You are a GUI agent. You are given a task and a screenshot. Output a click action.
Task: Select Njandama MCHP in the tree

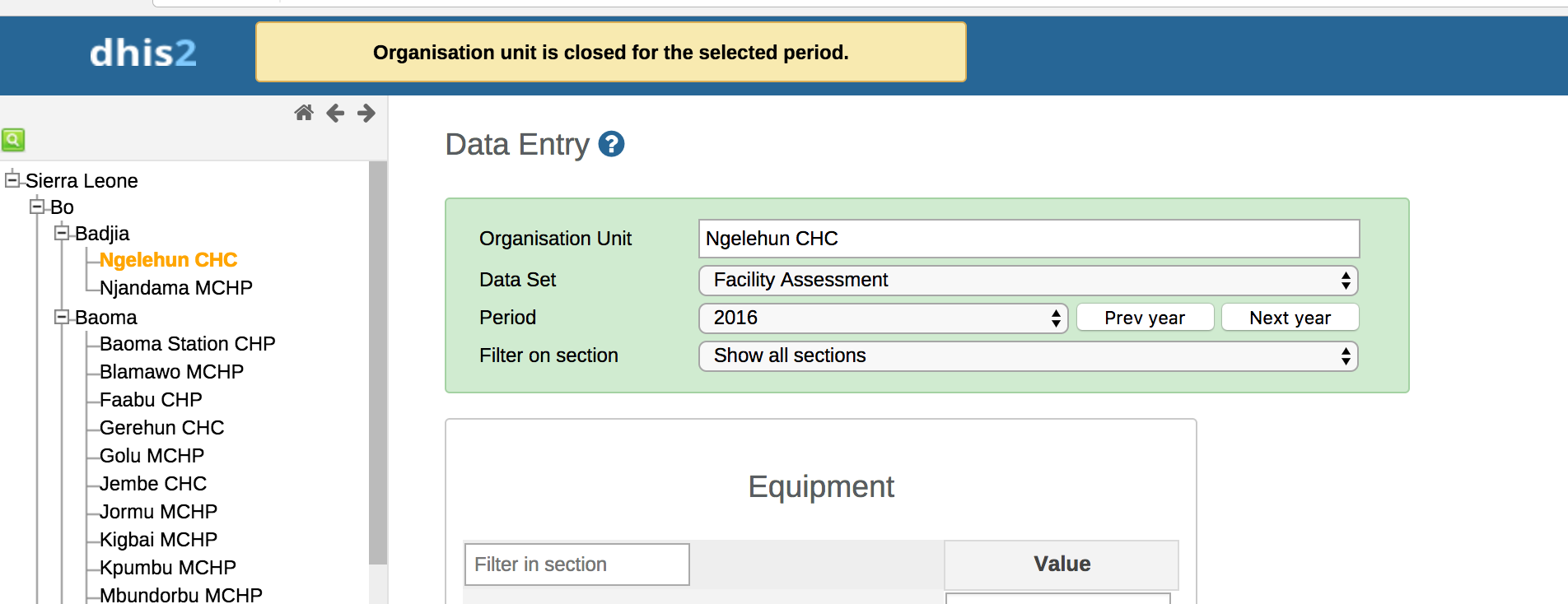(175, 288)
